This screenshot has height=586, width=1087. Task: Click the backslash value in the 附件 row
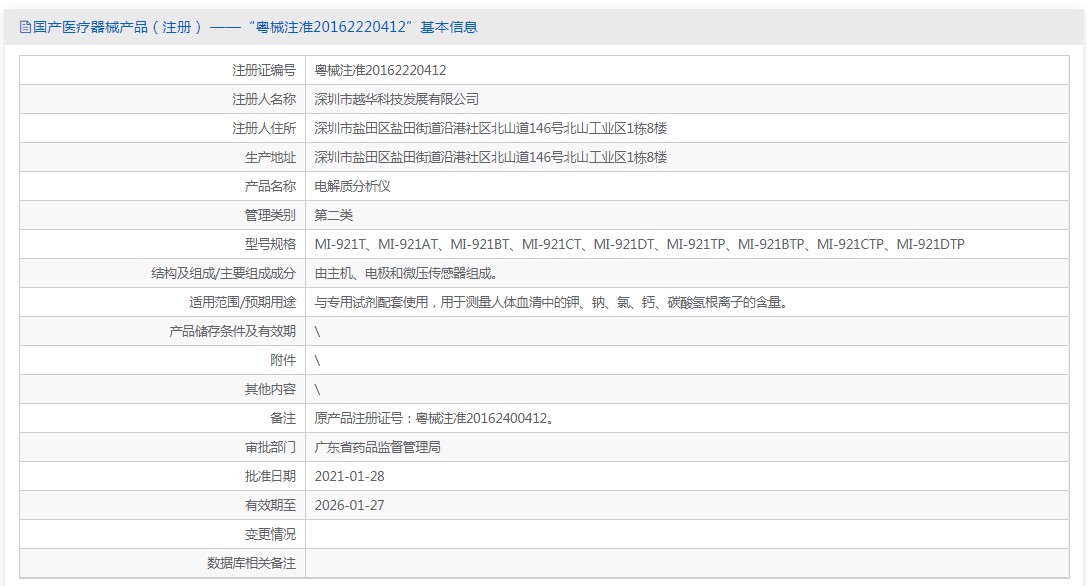point(318,361)
